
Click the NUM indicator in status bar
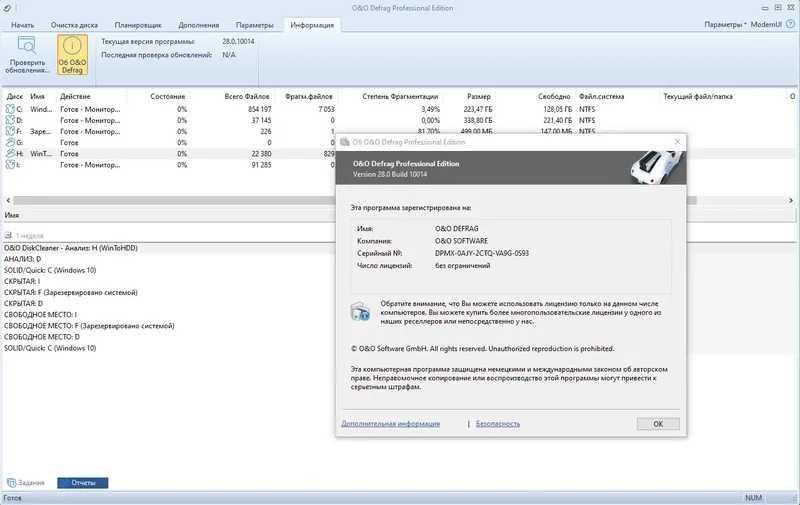(753, 498)
